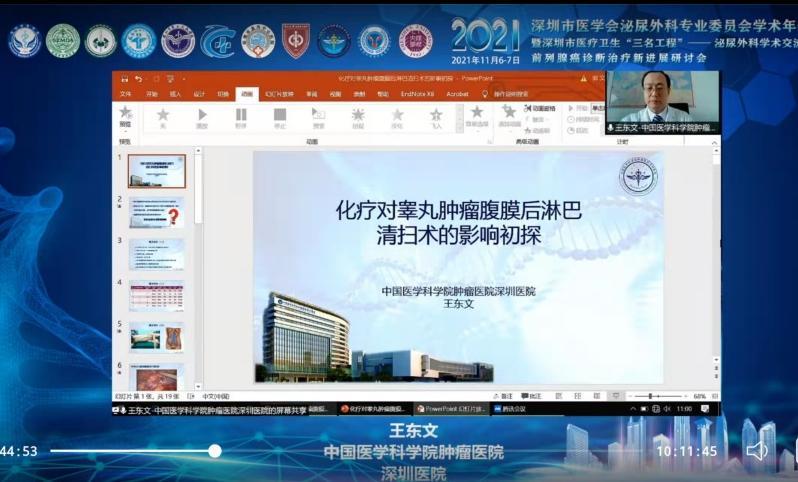Screen dimensions: 798x482
Task: Click the slide title text box
Action: point(457,223)
